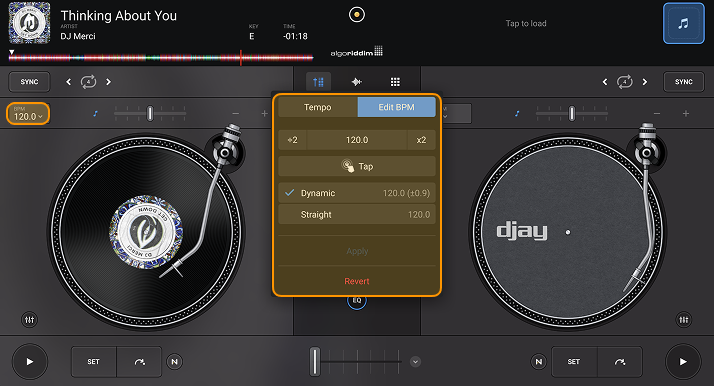Halve the loop length on left deck
The image size is (714, 386).
(x=69, y=82)
